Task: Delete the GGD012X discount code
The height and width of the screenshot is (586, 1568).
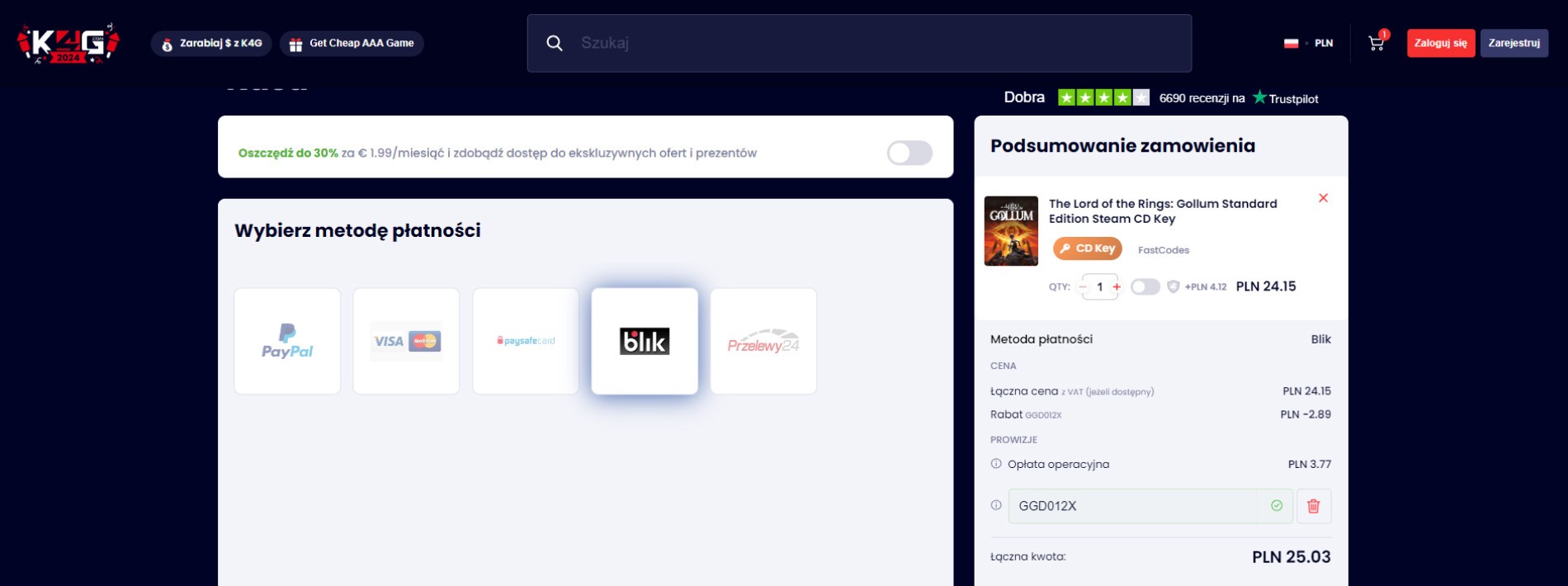Action: point(1314,506)
